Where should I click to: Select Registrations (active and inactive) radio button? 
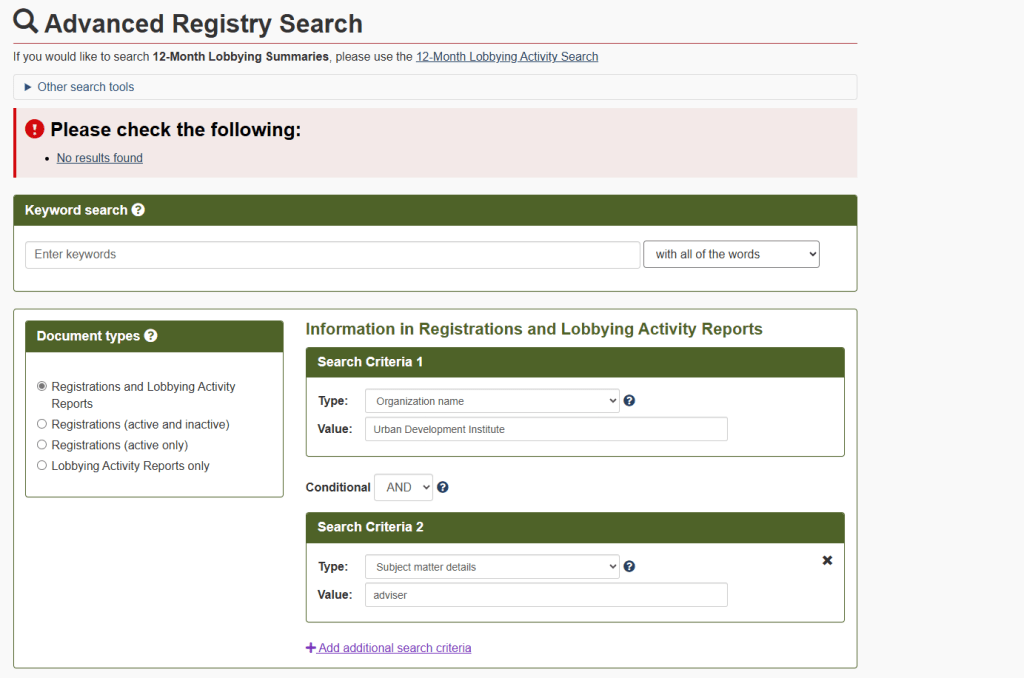(x=42, y=424)
